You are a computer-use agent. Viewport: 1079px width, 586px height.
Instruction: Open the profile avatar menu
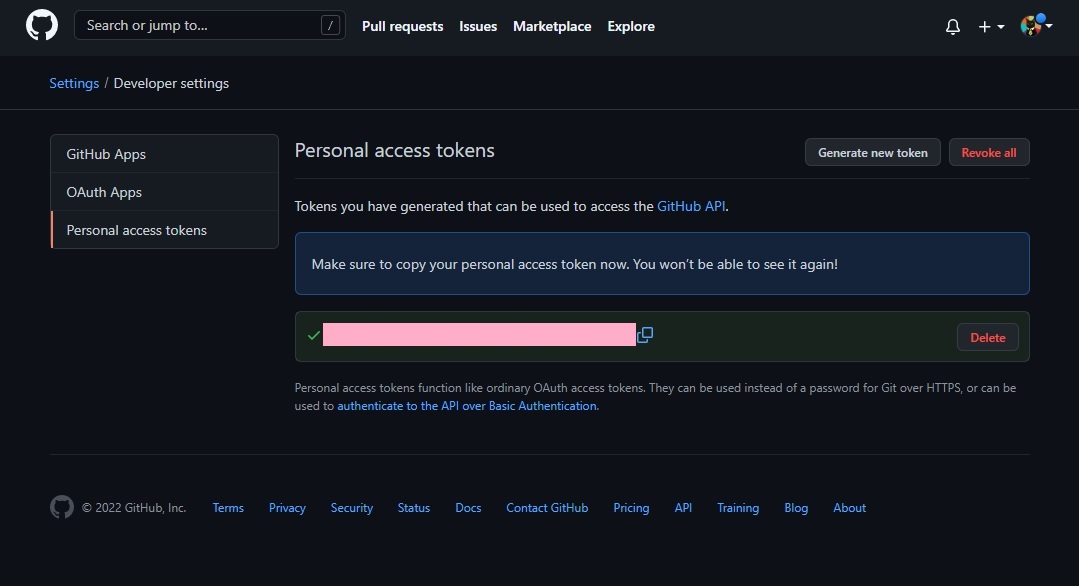1036,26
